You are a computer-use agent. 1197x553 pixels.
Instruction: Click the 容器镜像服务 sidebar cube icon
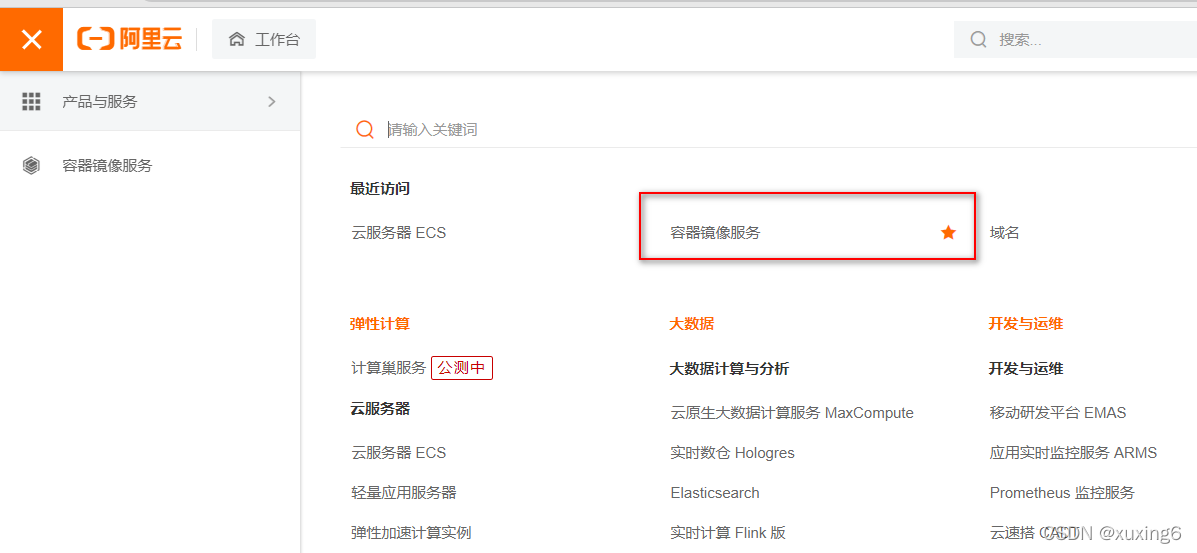[x=31, y=165]
